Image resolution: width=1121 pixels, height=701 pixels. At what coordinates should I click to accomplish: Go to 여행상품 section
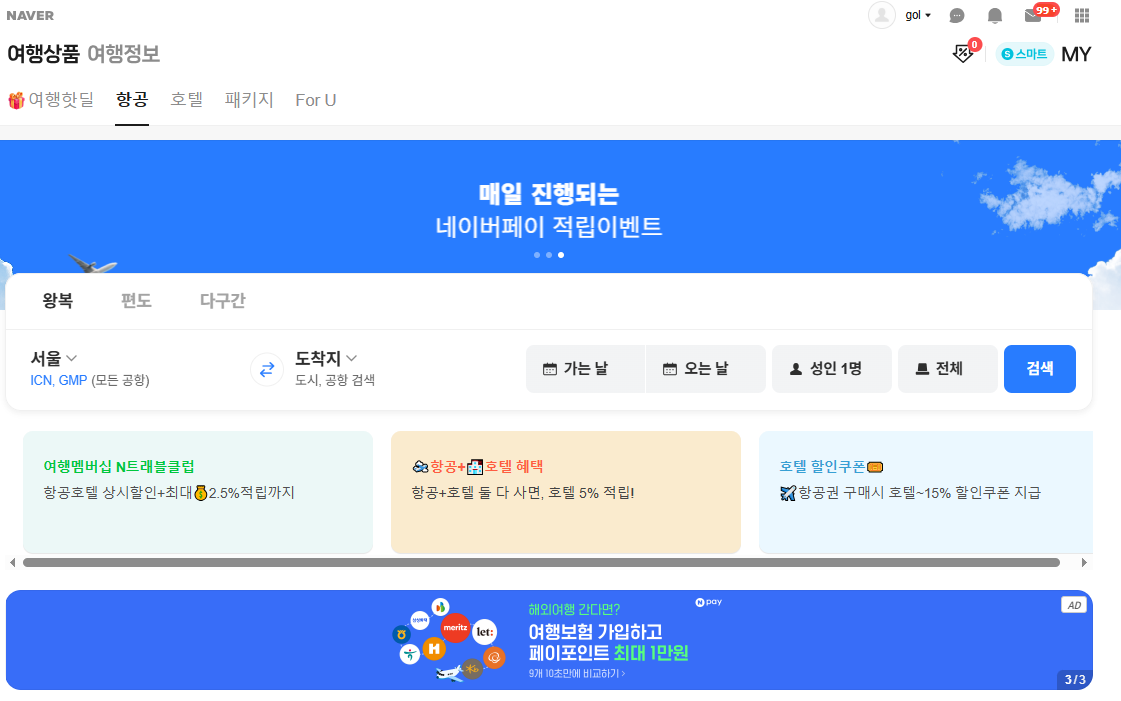43,54
